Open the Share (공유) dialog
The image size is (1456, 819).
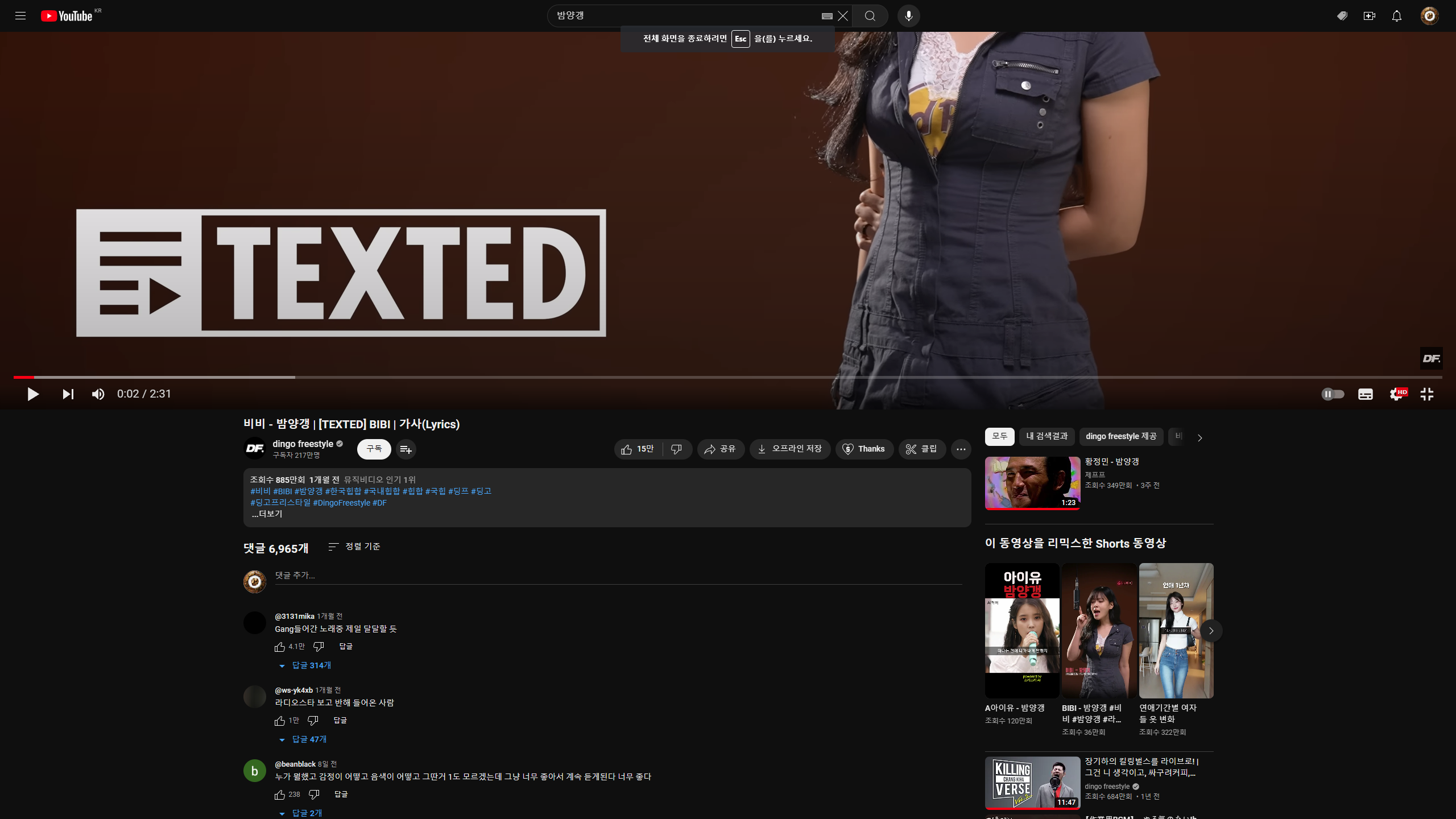(720, 449)
